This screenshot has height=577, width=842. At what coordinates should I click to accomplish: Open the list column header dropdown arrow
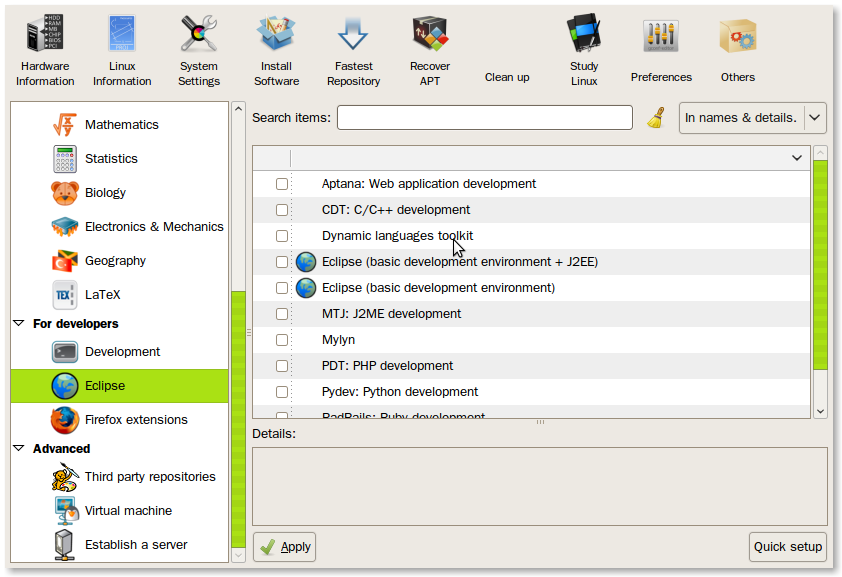797,158
